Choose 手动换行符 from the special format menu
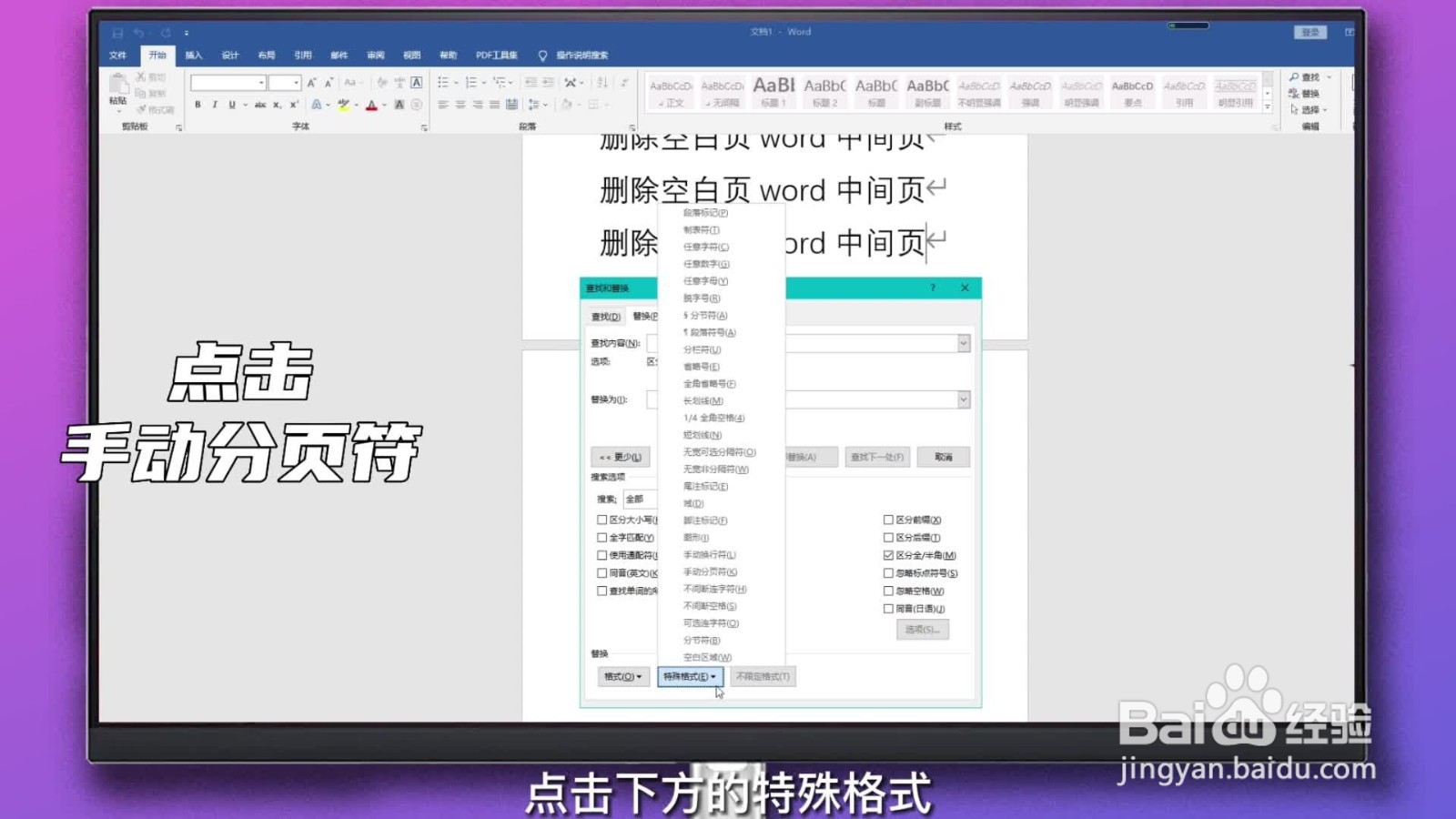The image size is (1456, 819). pyautogui.click(x=710, y=554)
